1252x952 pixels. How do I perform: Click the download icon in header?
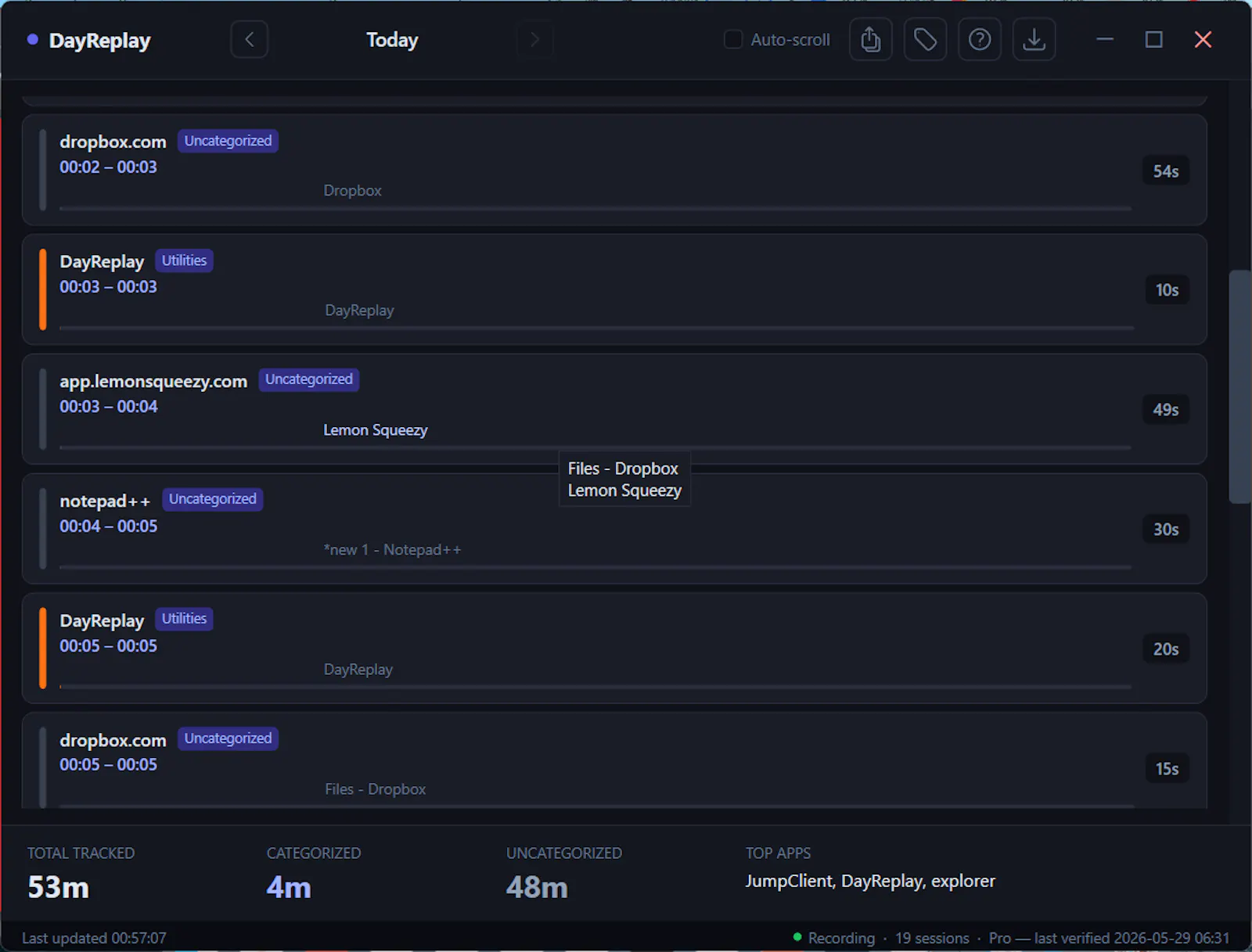[x=1034, y=40]
